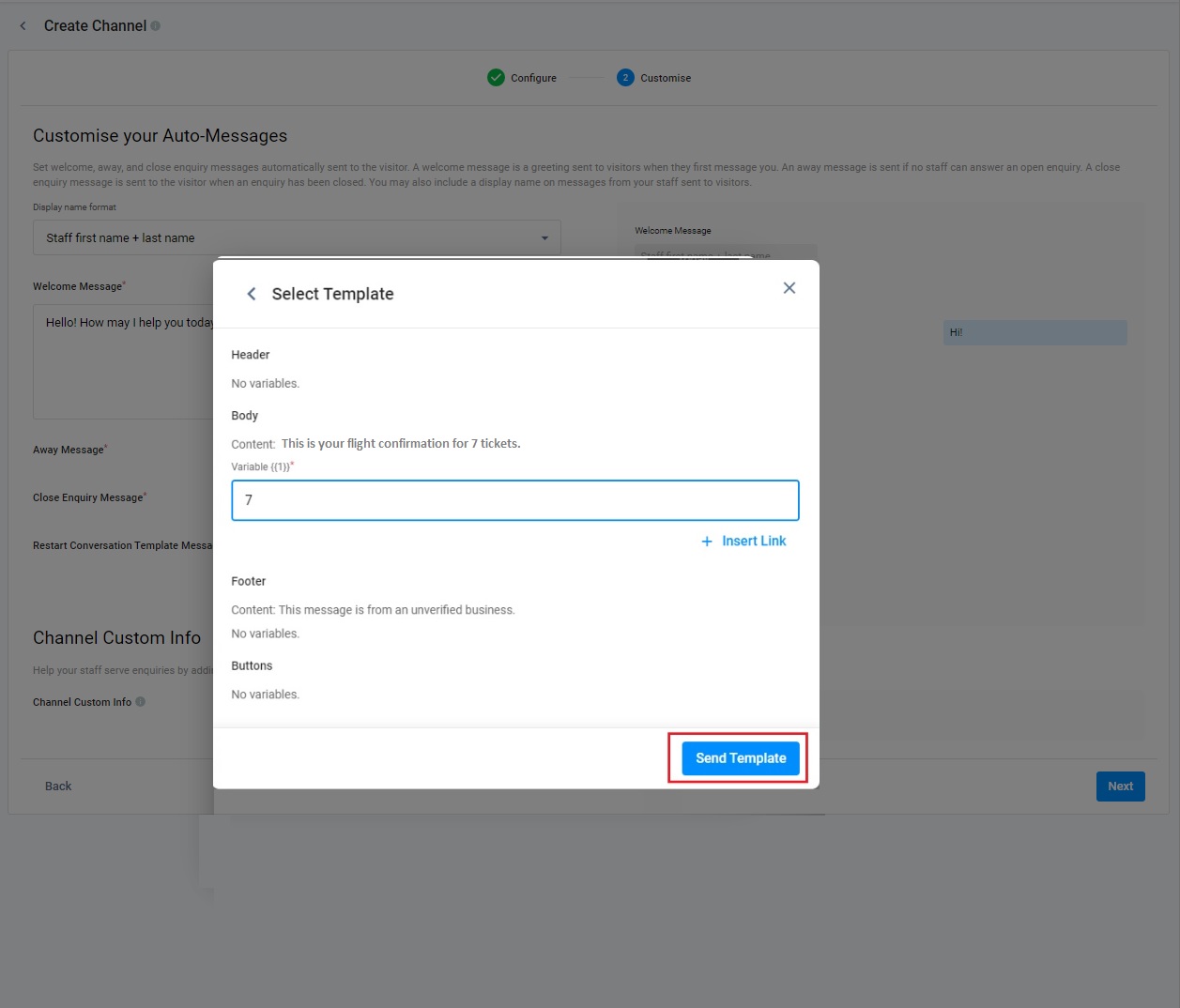This screenshot has width=1180, height=1008.
Task: Click the 'Restart Conversation Template' label
Action: click(x=123, y=546)
